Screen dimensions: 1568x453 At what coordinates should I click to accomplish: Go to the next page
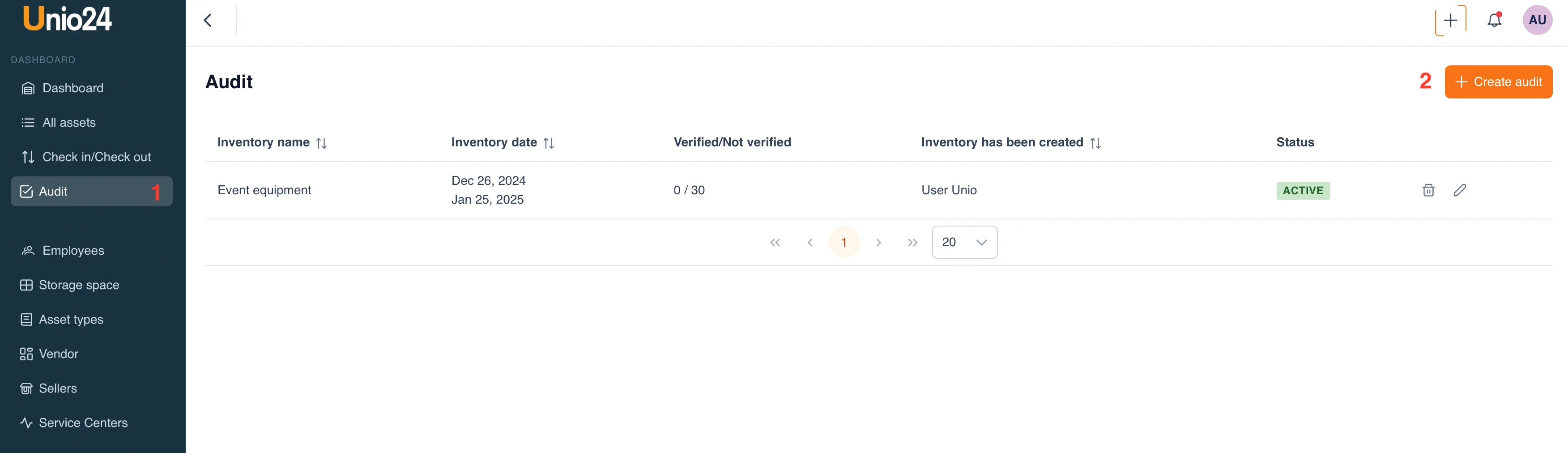tap(878, 242)
